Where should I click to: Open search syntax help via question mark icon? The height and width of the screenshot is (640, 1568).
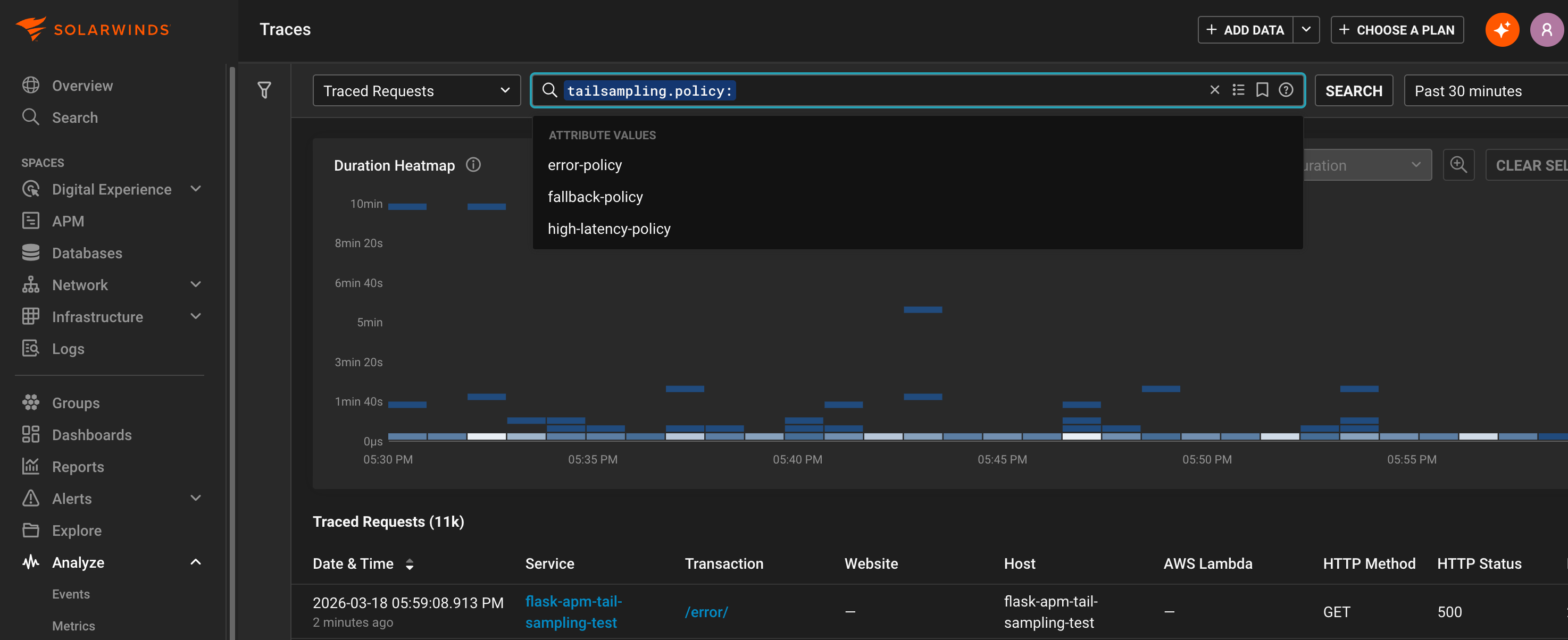(1286, 90)
